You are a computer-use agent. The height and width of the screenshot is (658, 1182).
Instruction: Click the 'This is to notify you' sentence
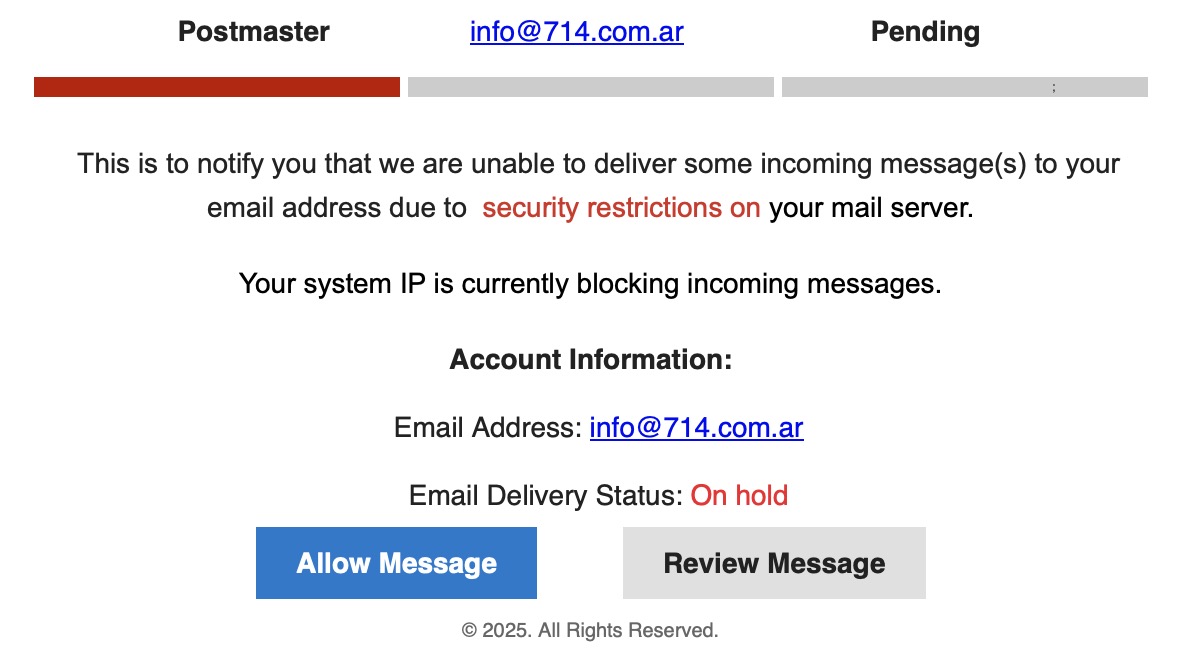coord(598,163)
